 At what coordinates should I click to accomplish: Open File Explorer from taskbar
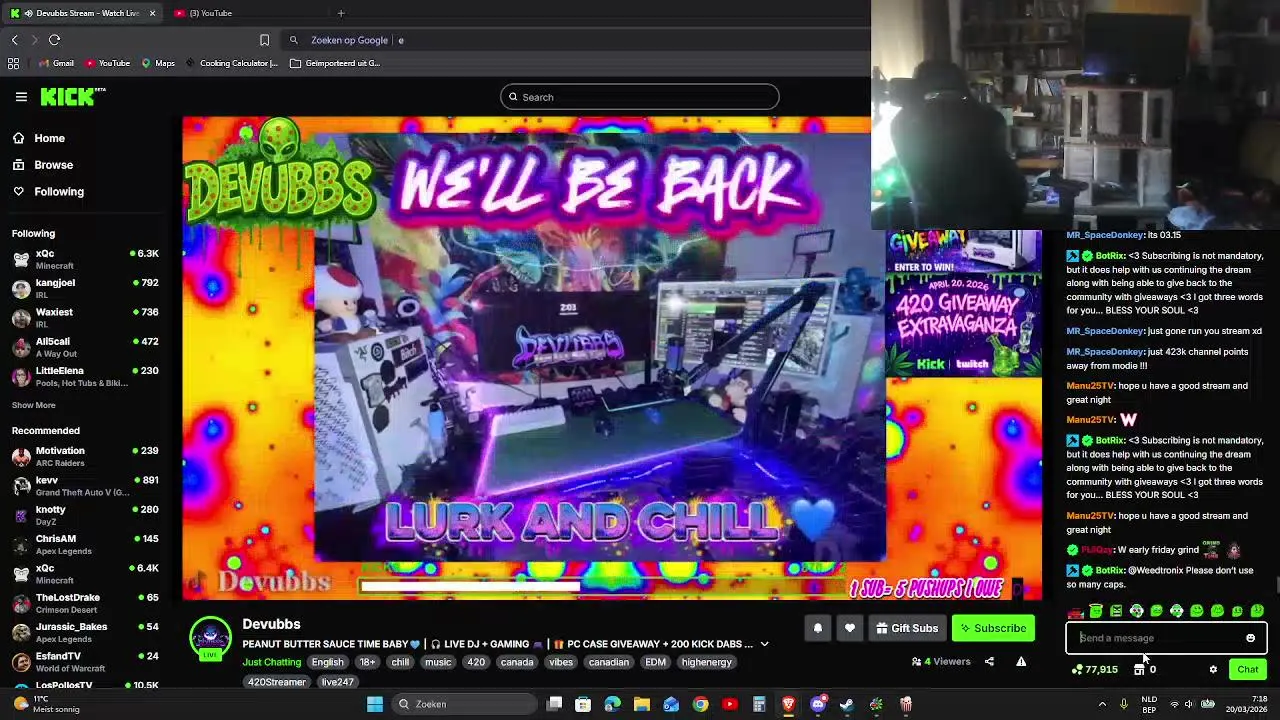tap(642, 704)
